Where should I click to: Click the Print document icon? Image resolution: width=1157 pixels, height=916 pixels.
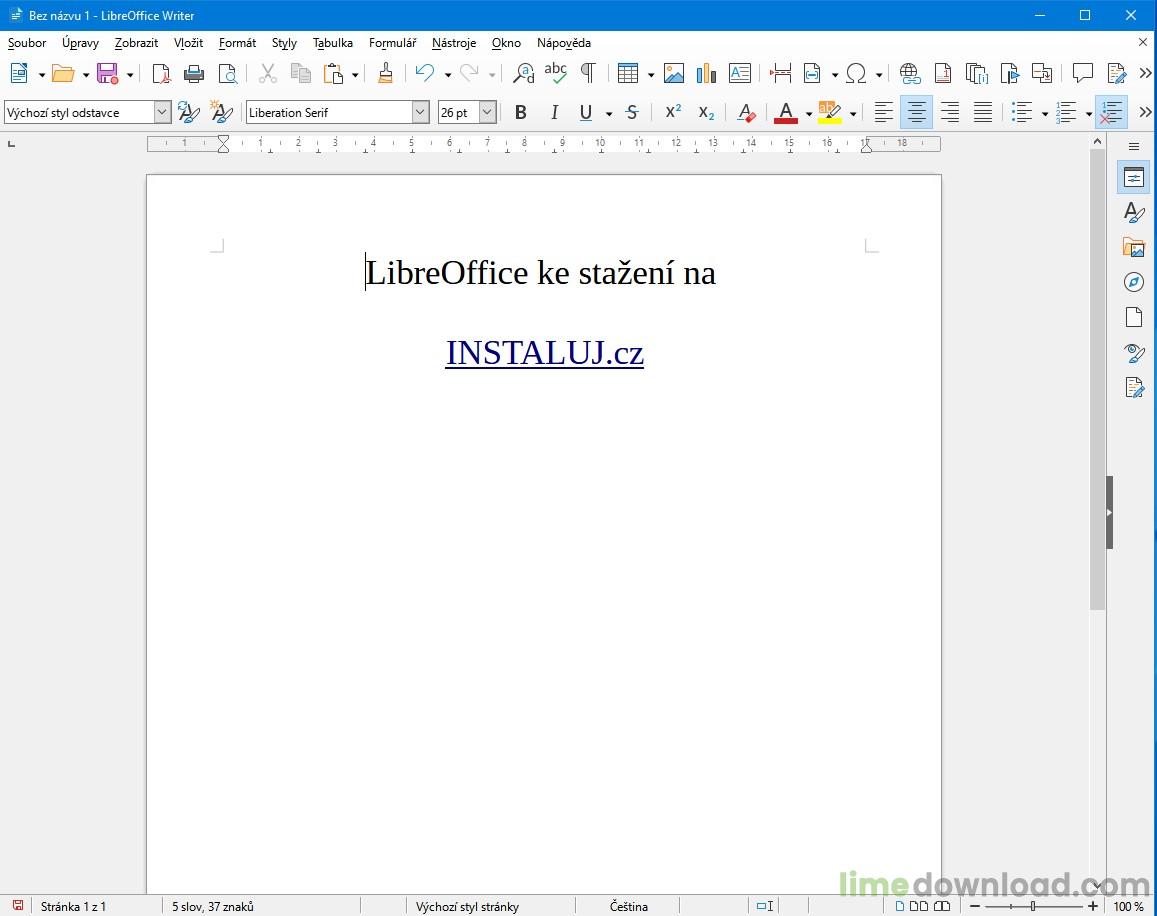click(194, 73)
